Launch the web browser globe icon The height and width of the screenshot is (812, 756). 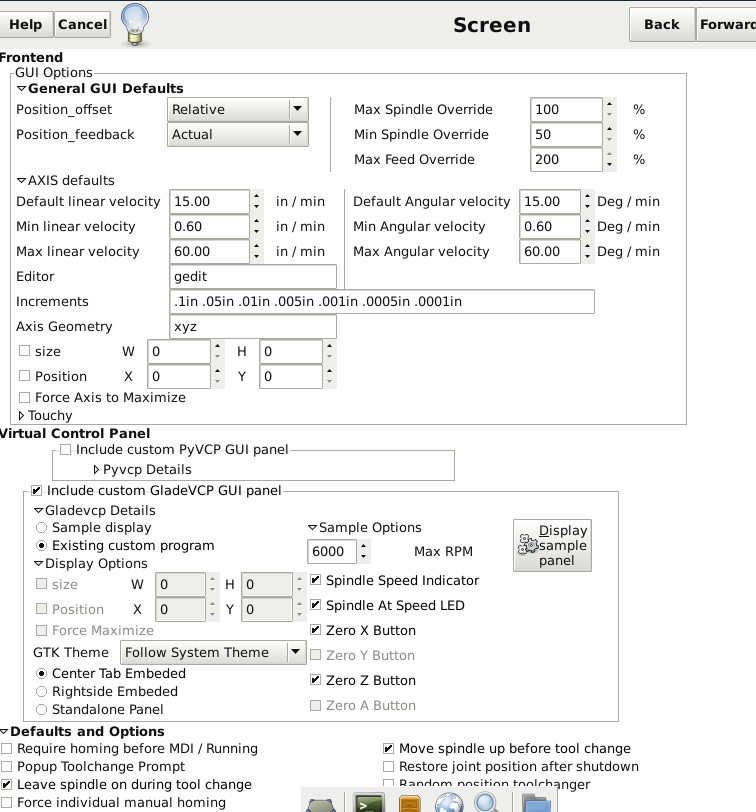pyautogui.click(x=449, y=803)
